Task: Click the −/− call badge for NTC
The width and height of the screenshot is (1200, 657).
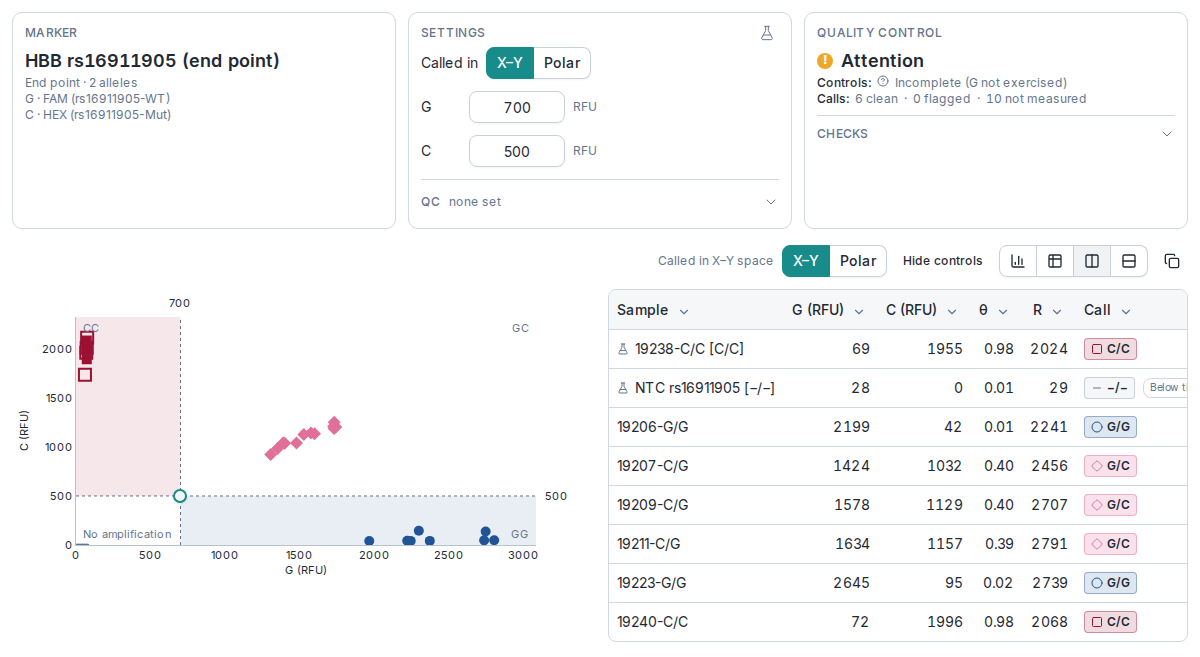Action: point(1109,388)
